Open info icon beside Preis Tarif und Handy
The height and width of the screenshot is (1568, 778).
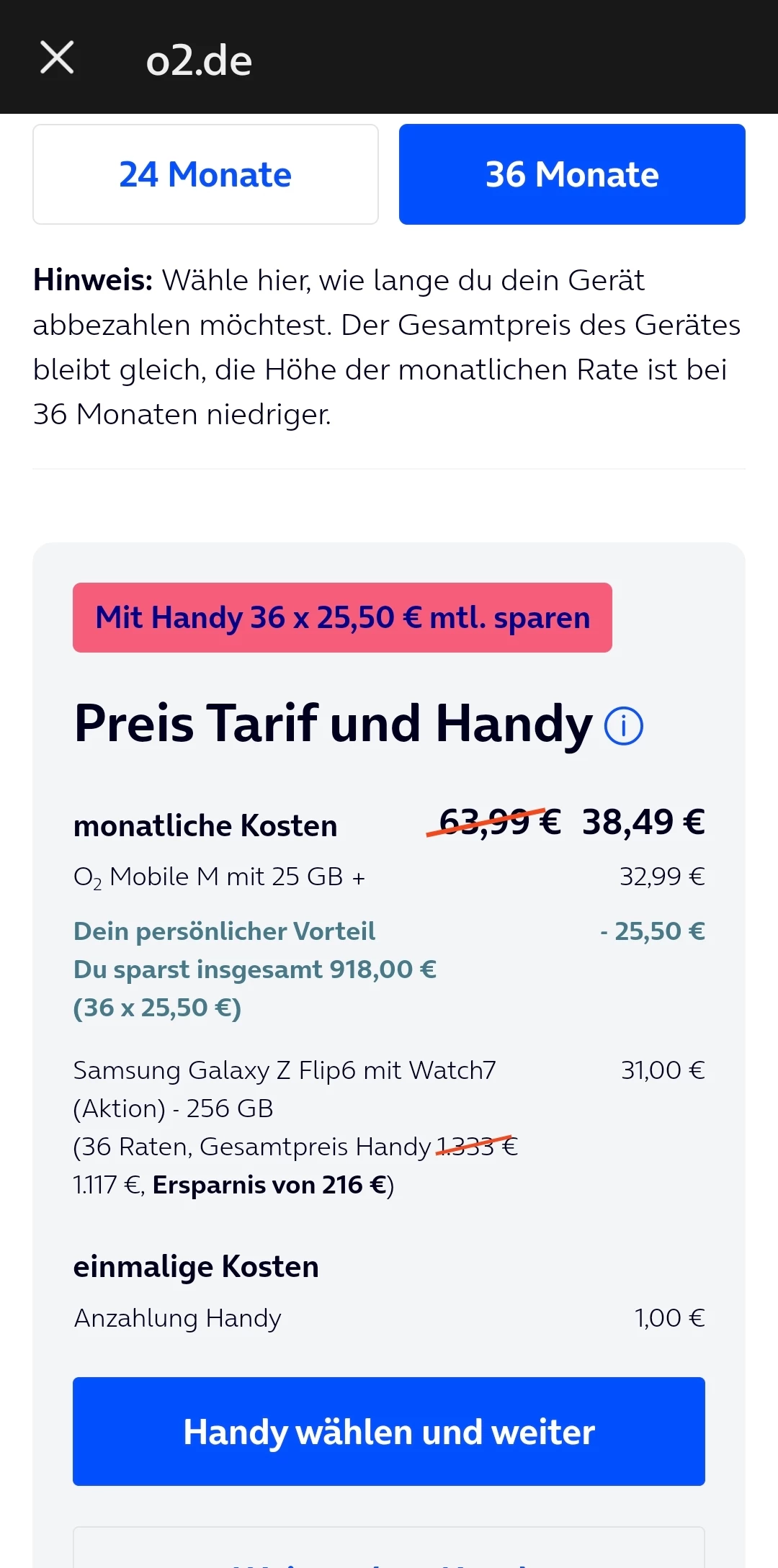[x=623, y=725]
